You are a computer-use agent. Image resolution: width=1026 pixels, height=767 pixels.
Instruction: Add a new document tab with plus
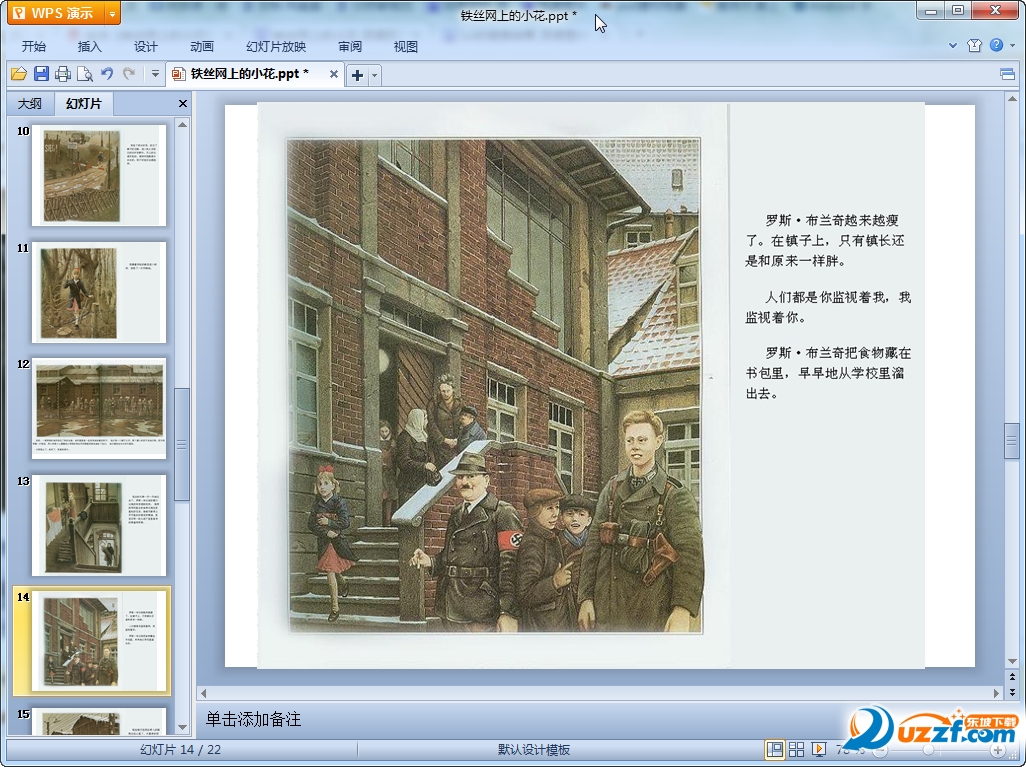357,75
